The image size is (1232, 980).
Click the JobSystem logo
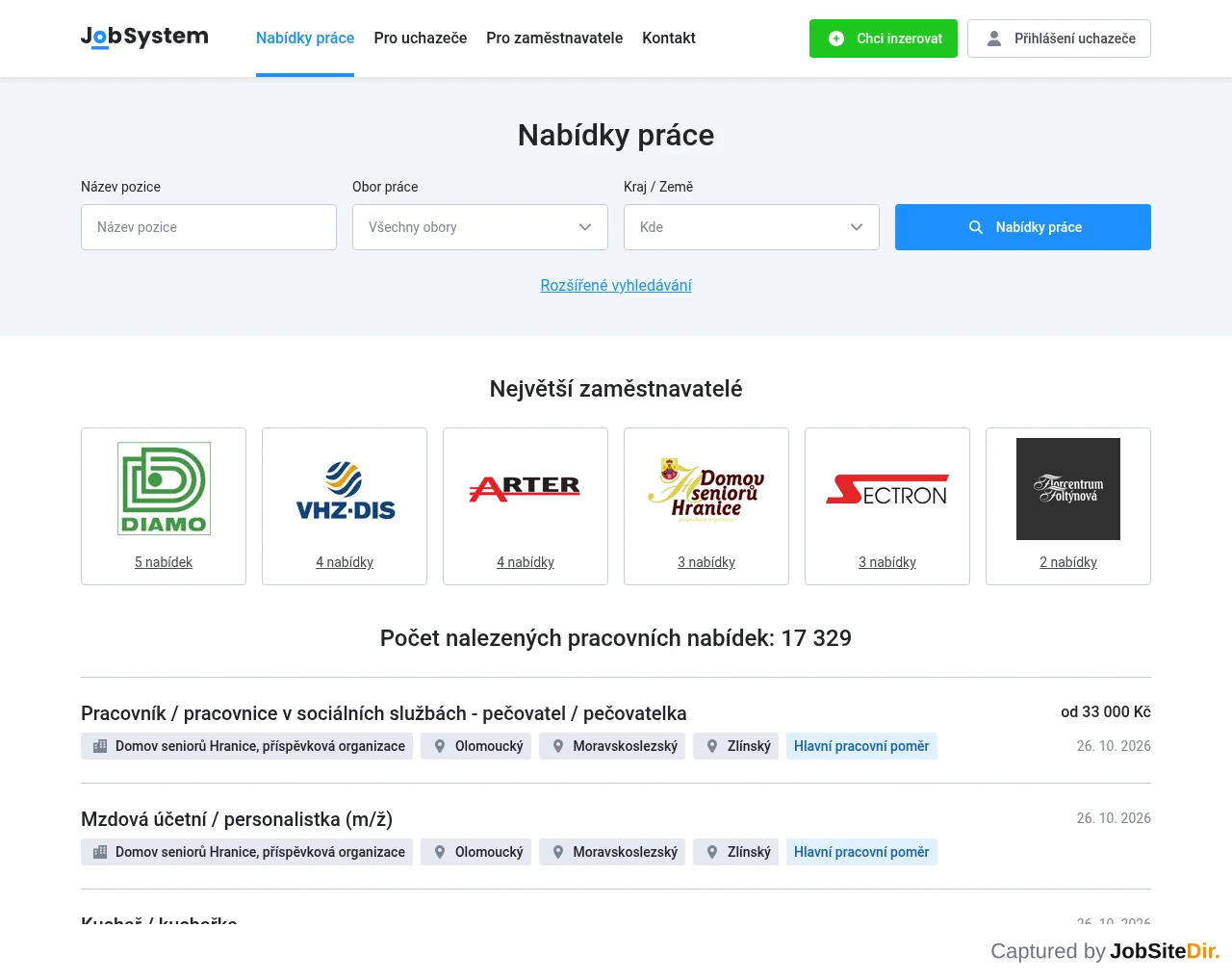[144, 37]
